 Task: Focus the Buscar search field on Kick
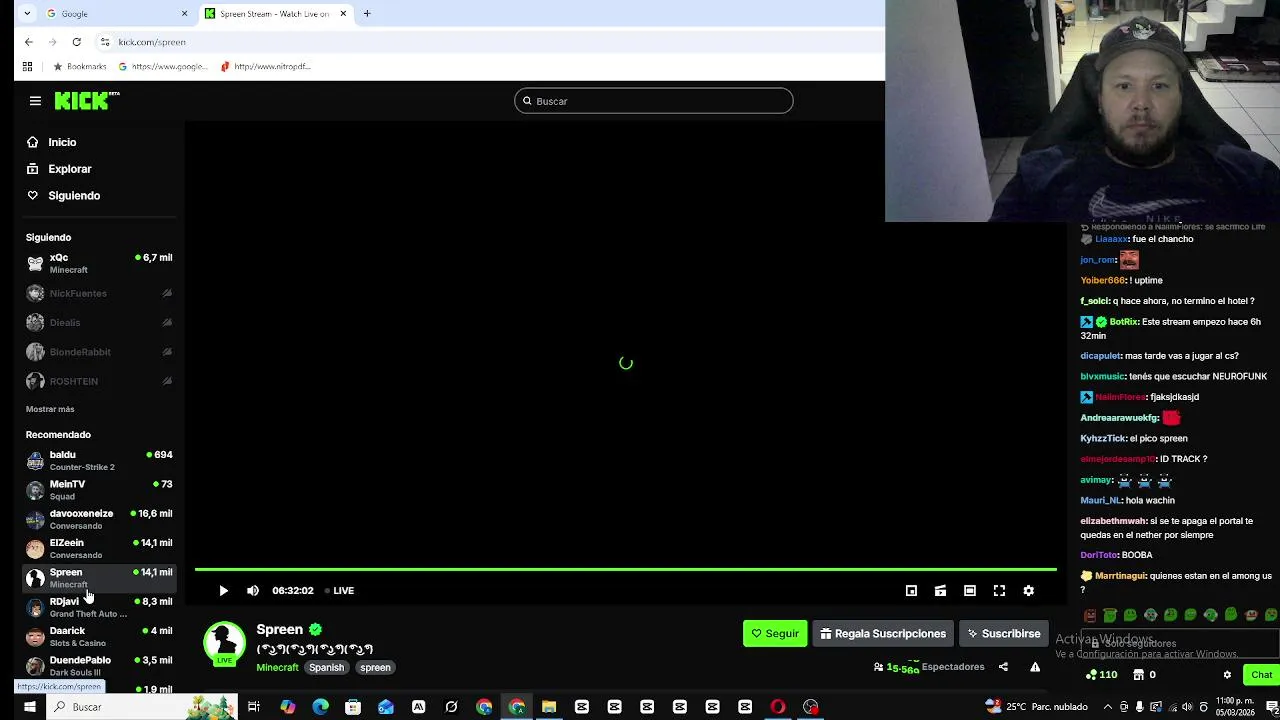click(654, 101)
